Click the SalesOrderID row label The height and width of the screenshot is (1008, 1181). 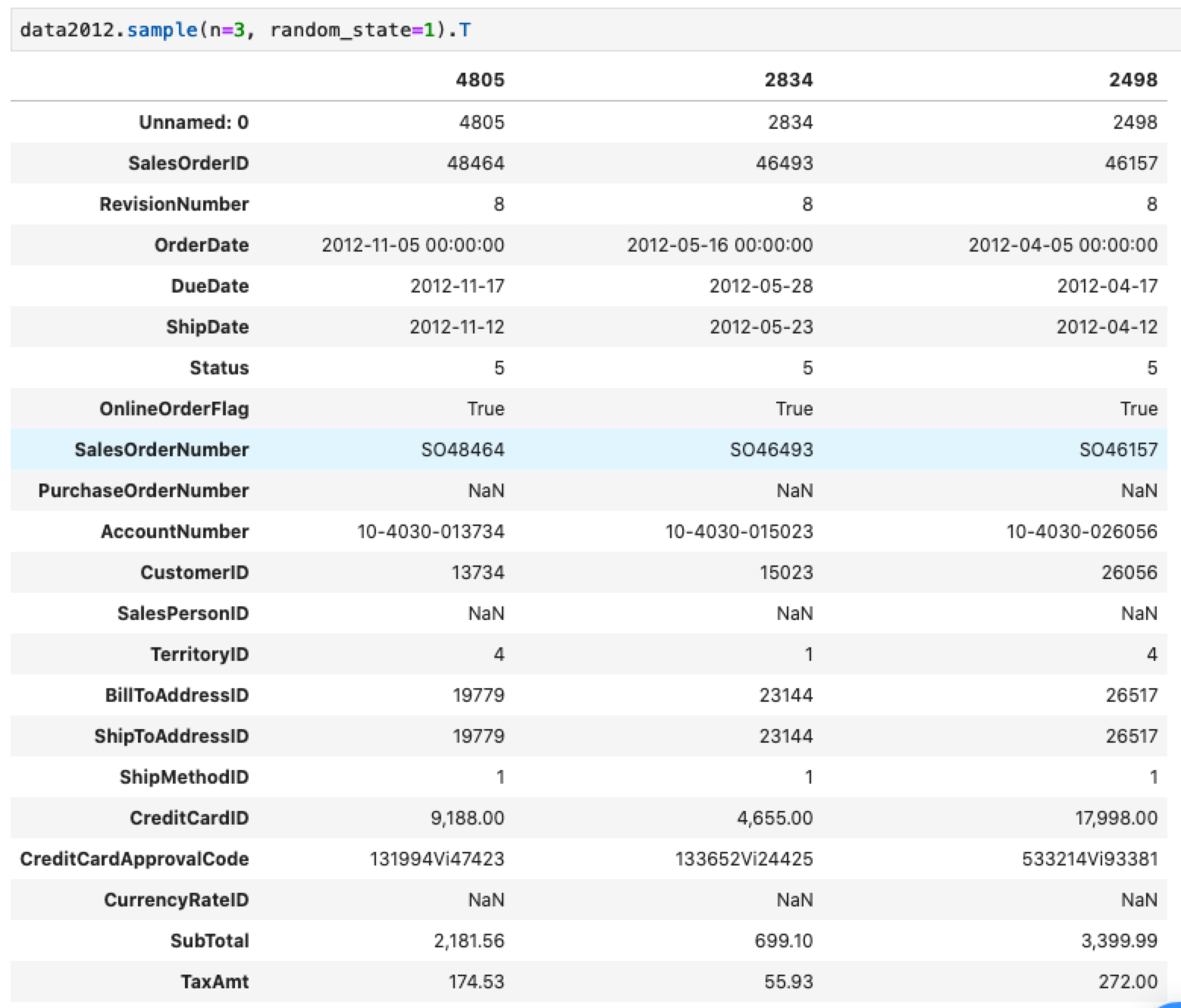pyautogui.click(x=188, y=164)
